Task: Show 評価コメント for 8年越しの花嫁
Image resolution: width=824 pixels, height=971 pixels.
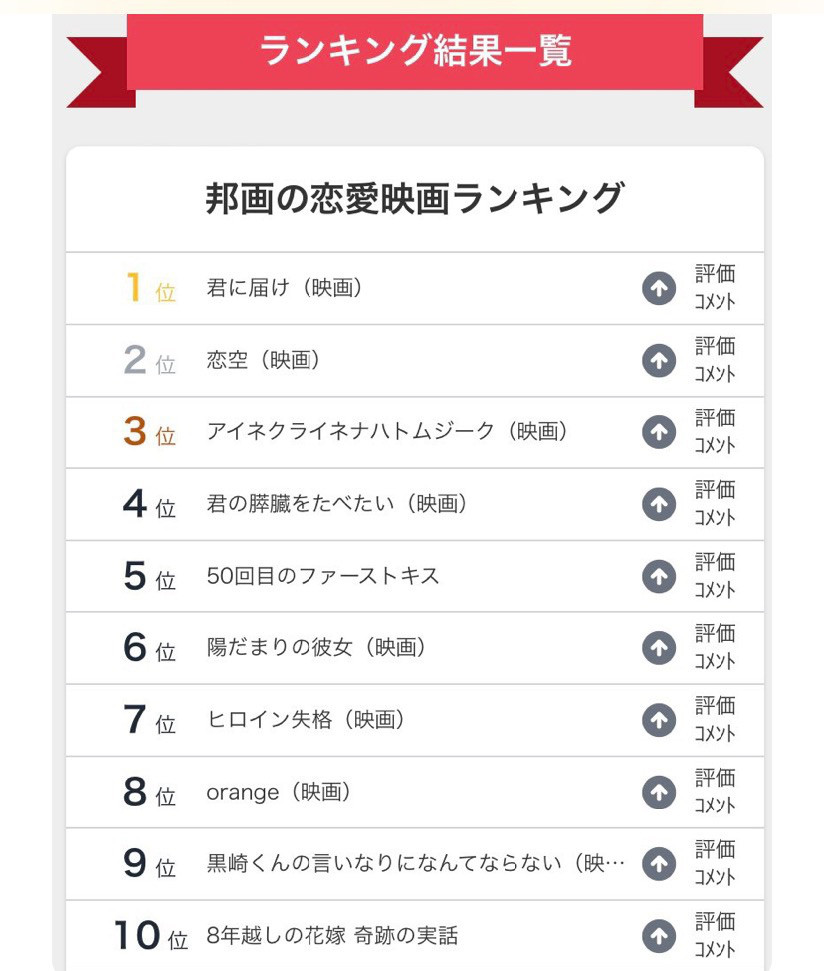Action: [x=715, y=936]
